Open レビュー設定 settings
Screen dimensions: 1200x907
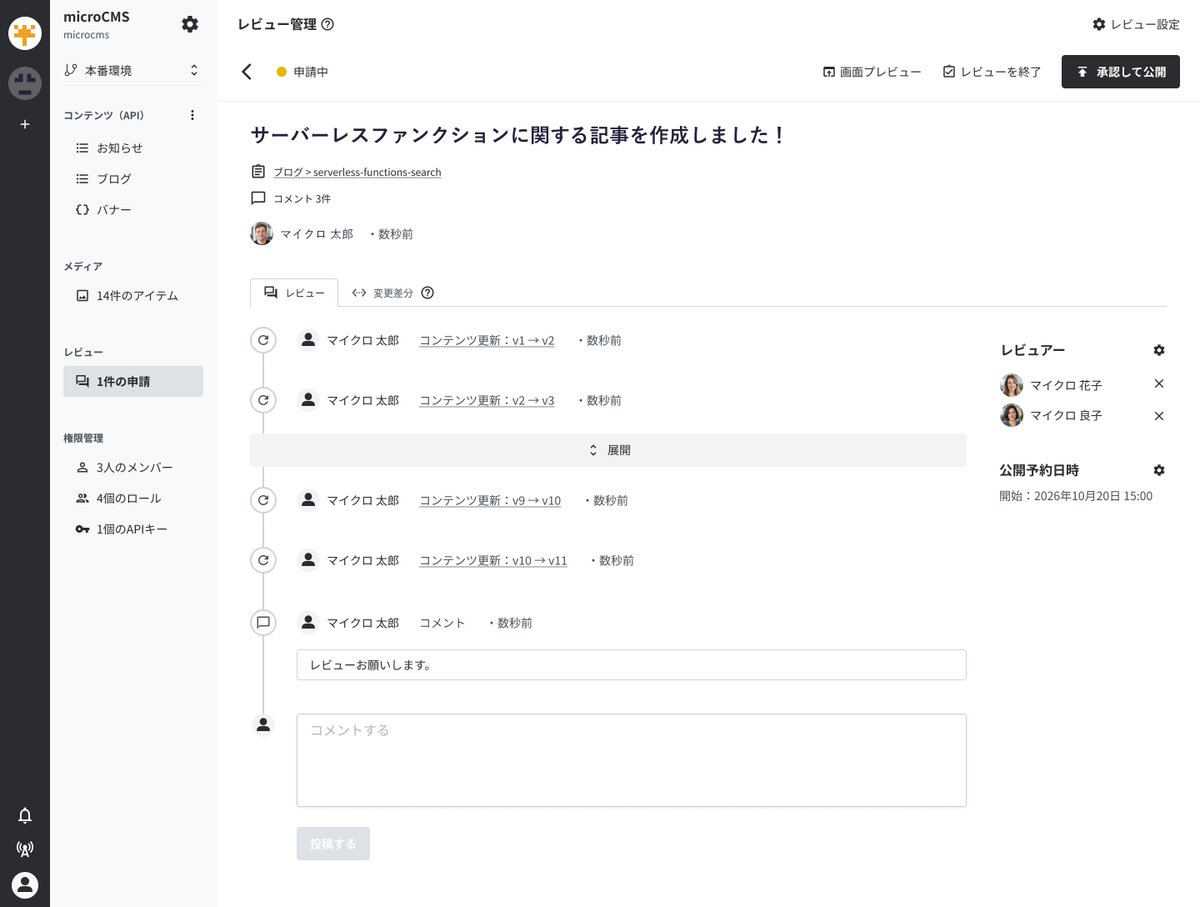(1136, 24)
